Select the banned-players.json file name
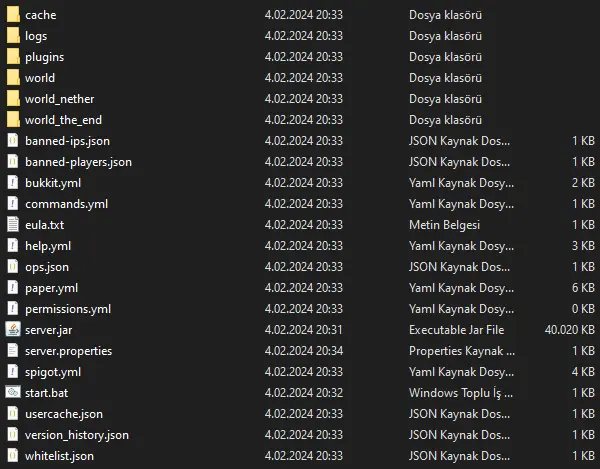600x469 pixels. click(78, 162)
